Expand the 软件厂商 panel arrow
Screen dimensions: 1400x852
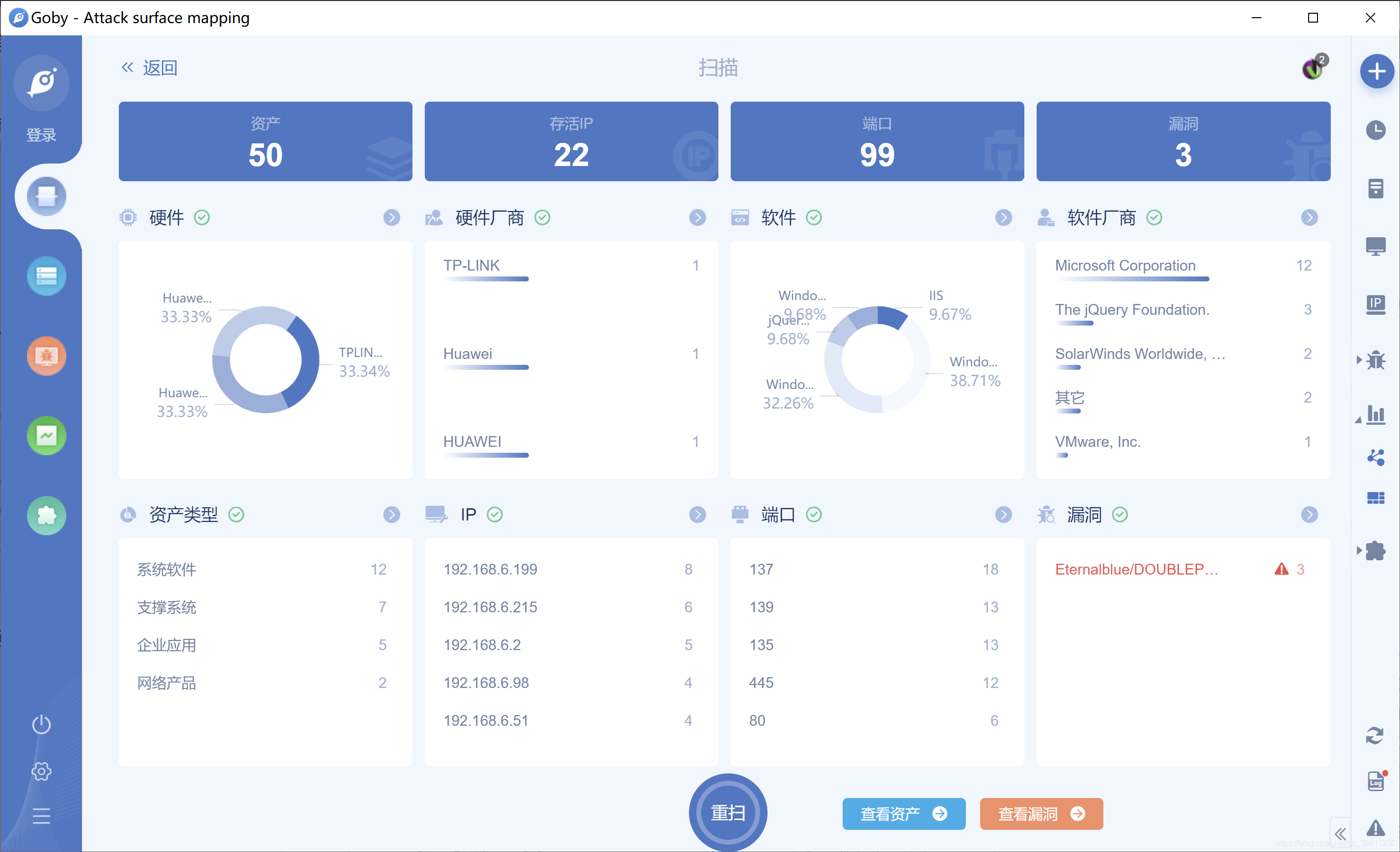[x=1309, y=218]
